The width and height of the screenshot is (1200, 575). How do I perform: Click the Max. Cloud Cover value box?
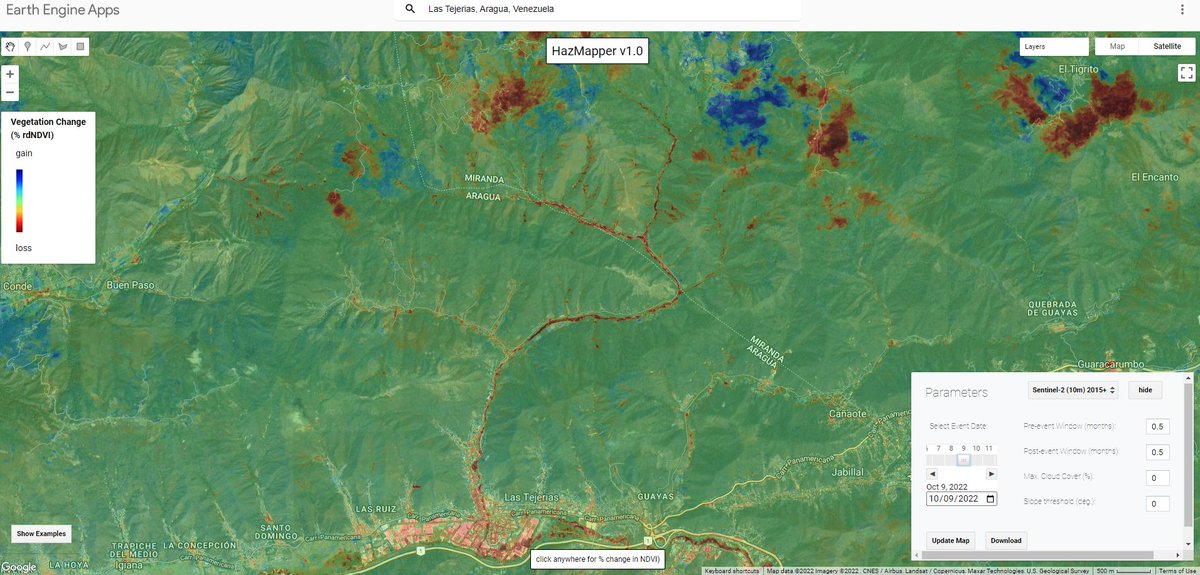tap(1157, 478)
